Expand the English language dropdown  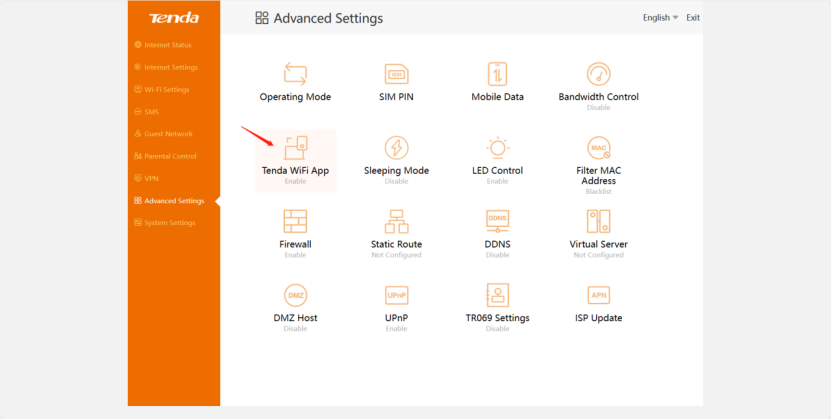pos(660,18)
